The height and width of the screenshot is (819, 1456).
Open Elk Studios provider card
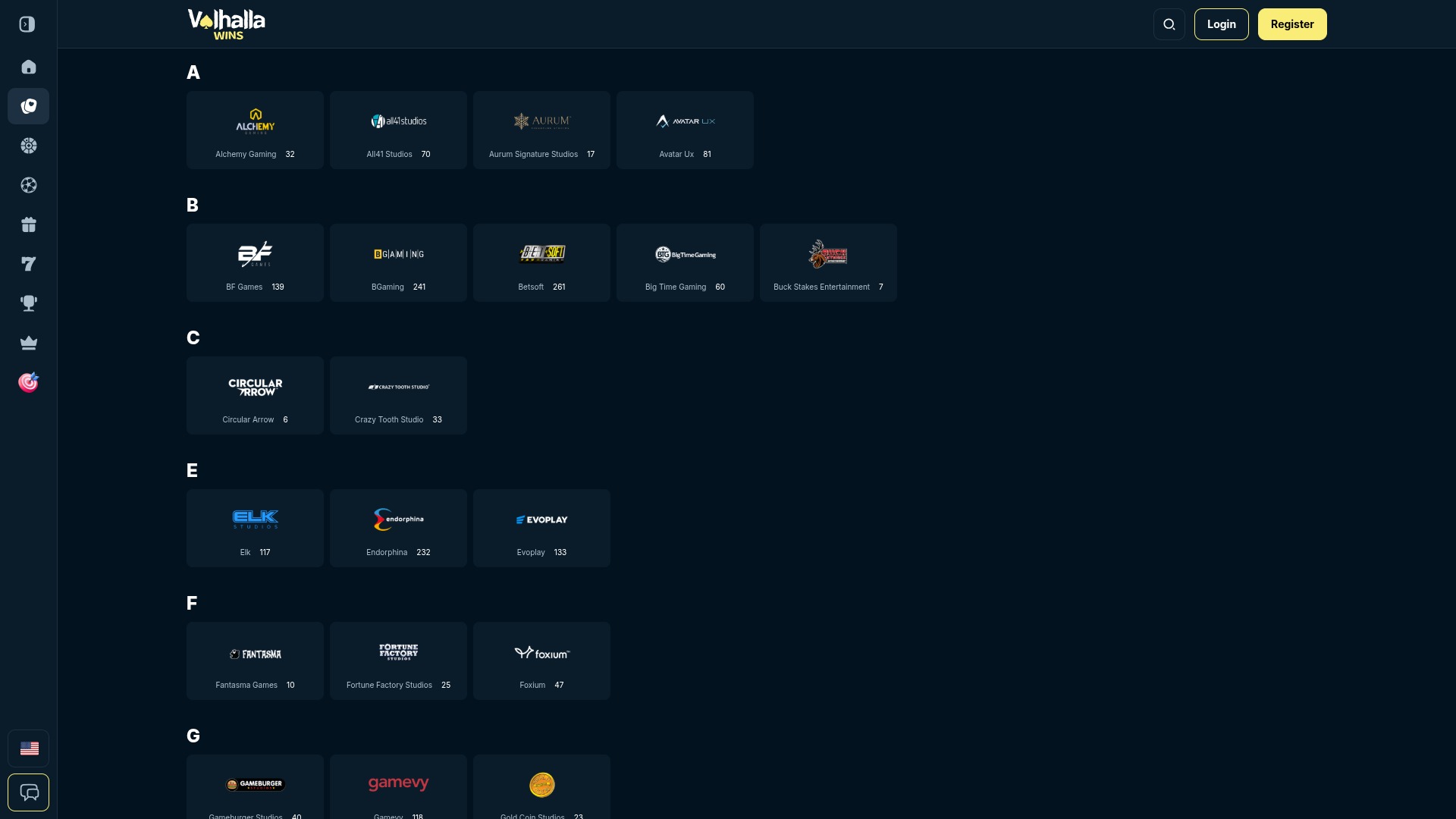point(255,528)
